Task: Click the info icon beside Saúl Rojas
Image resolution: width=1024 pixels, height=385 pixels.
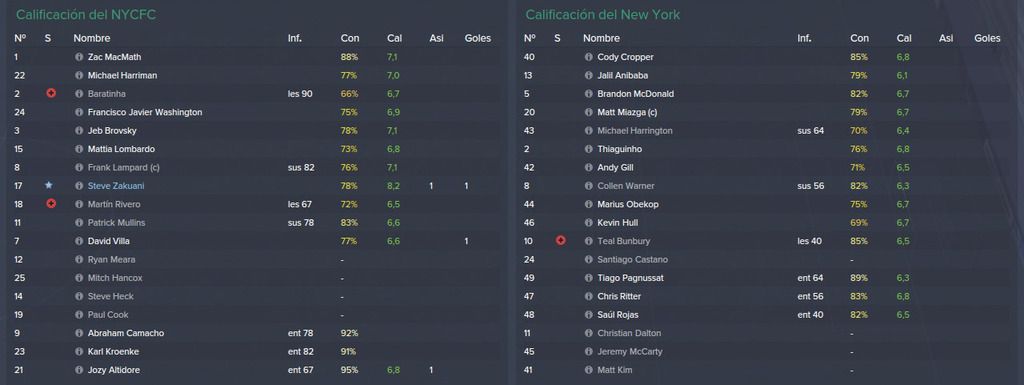Action: (588, 315)
